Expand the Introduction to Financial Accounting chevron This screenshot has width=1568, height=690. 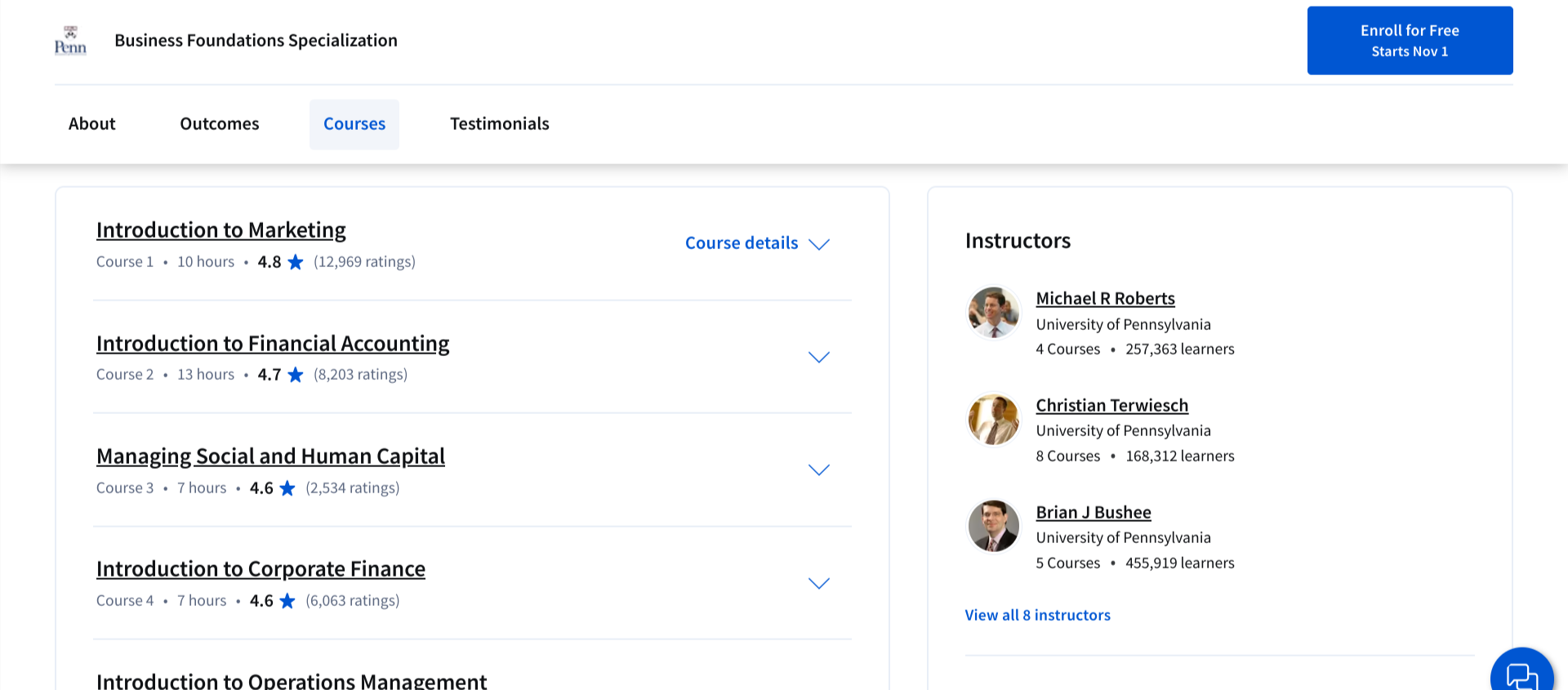pyautogui.click(x=818, y=357)
